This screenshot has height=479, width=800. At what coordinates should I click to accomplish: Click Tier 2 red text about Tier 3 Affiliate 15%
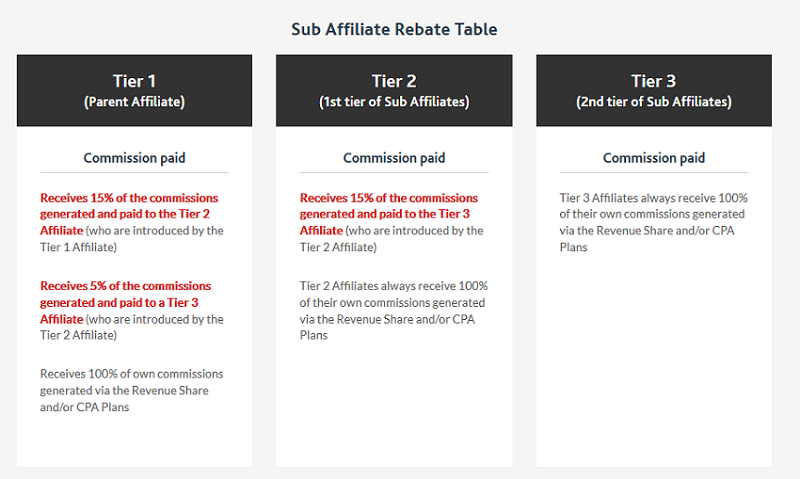388,214
